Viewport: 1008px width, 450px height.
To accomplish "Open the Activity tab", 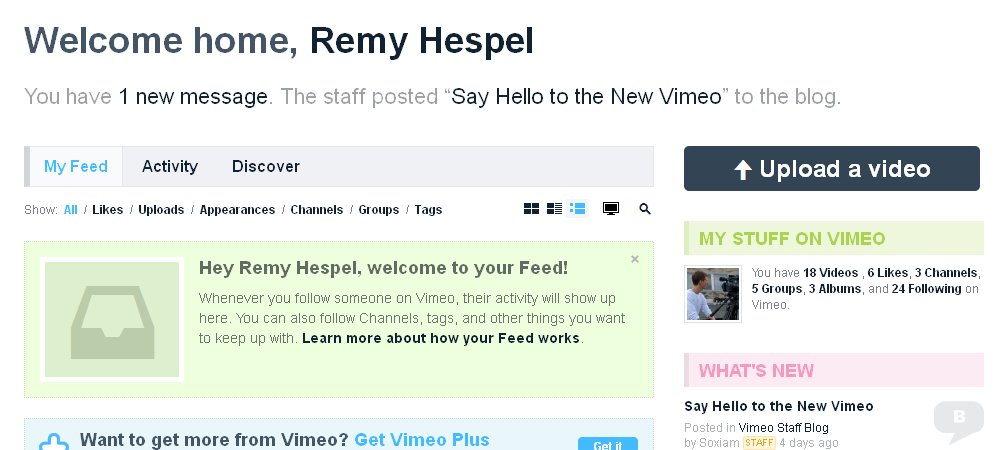I will pyautogui.click(x=170, y=167).
